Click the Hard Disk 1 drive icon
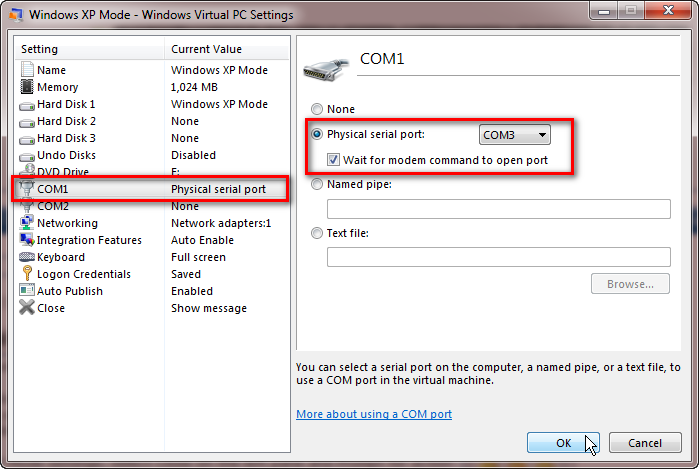This screenshot has width=699, height=469. (27, 106)
